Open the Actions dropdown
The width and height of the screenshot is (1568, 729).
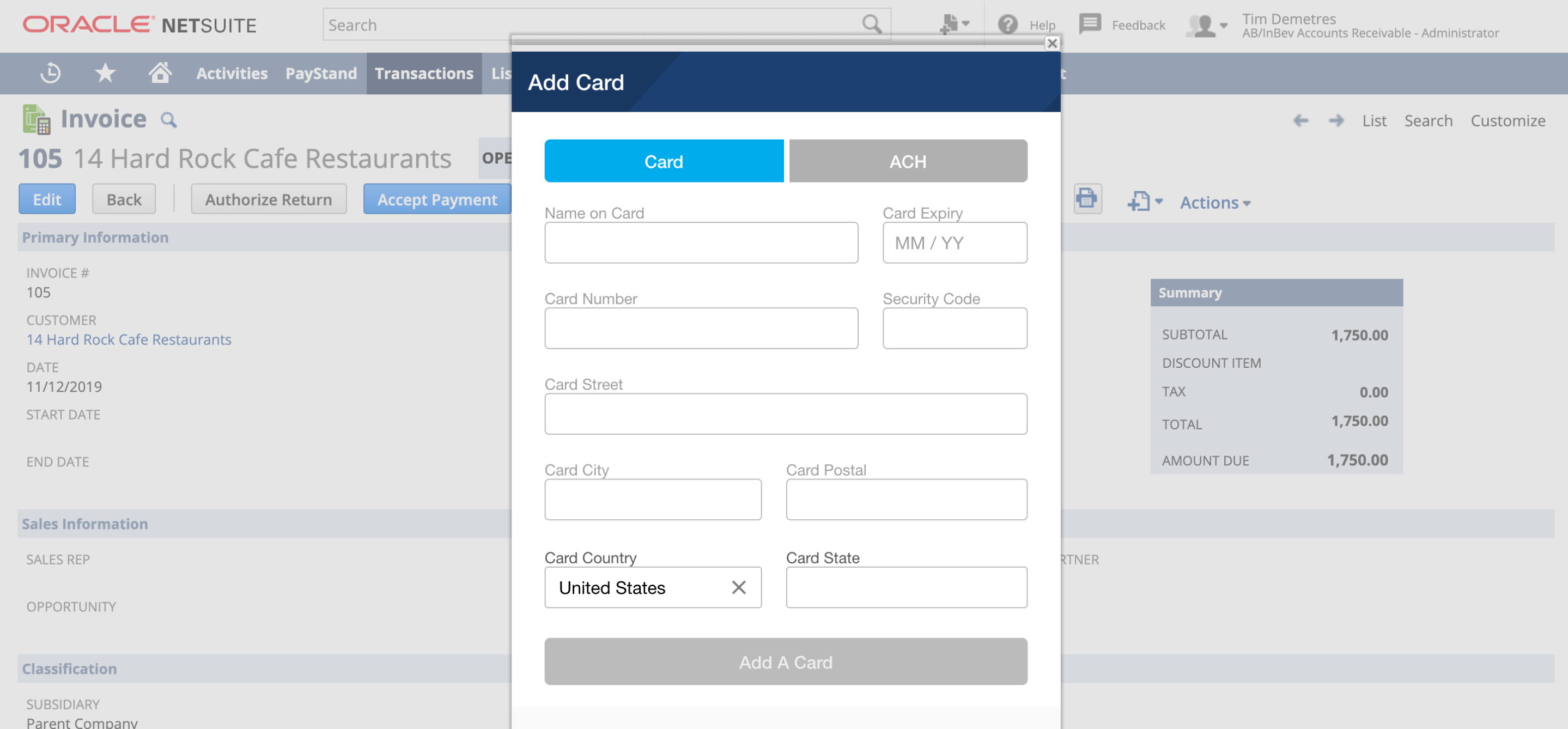tap(1214, 203)
